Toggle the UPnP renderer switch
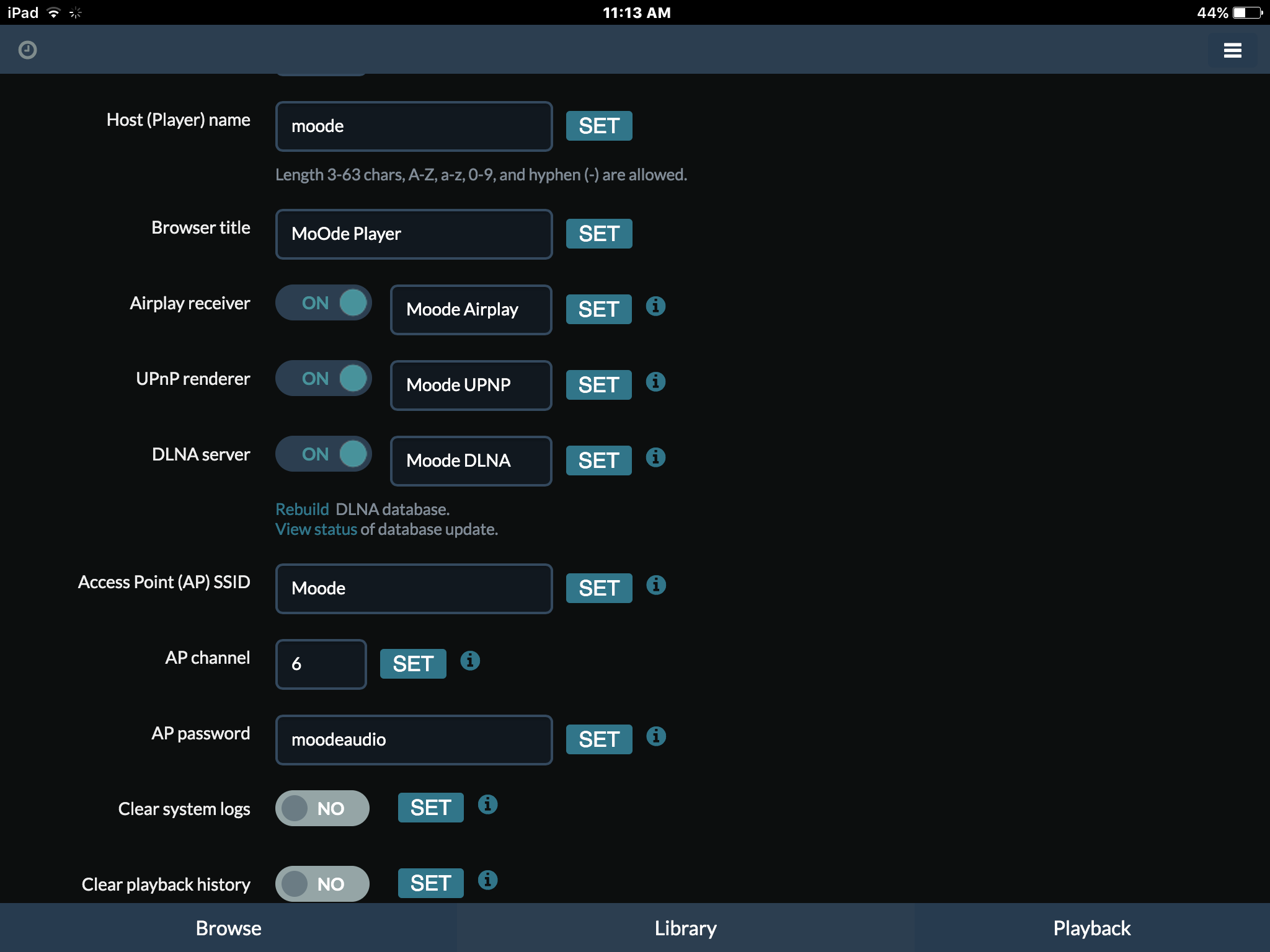Image resolution: width=1270 pixels, height=952 pixels. coord(323,379)
